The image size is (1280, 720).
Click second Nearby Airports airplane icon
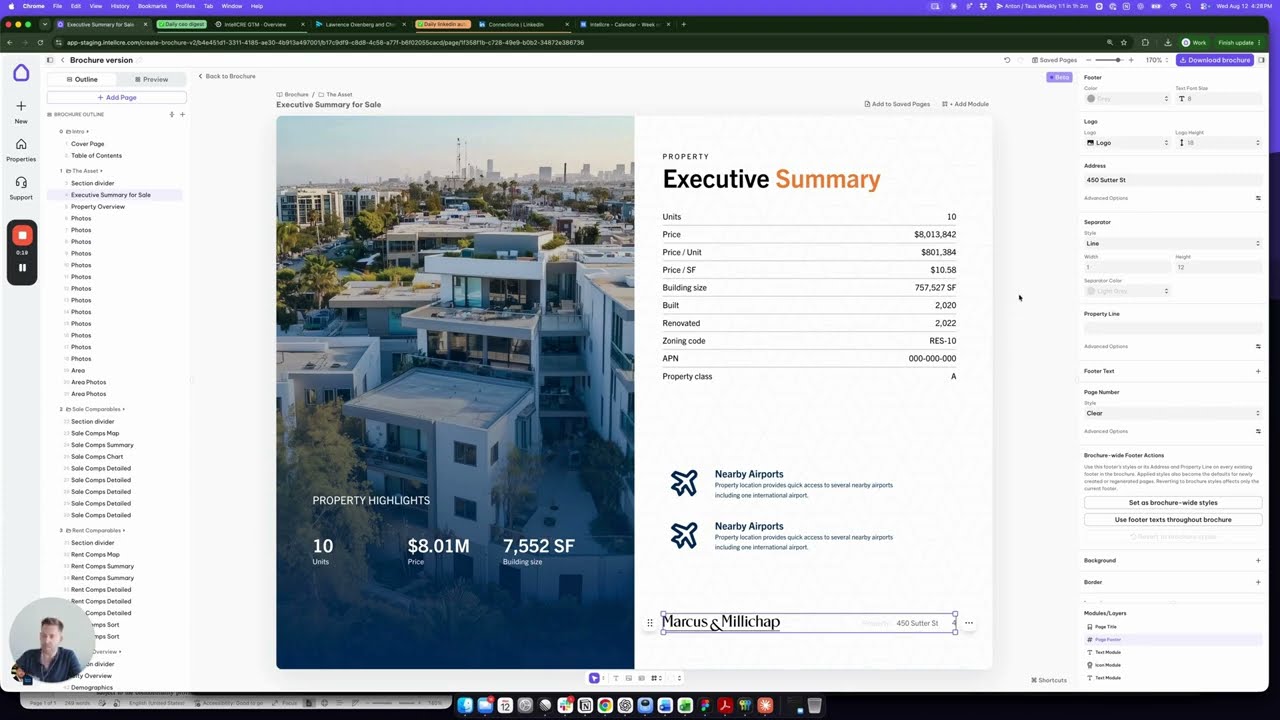coord(684,535)
